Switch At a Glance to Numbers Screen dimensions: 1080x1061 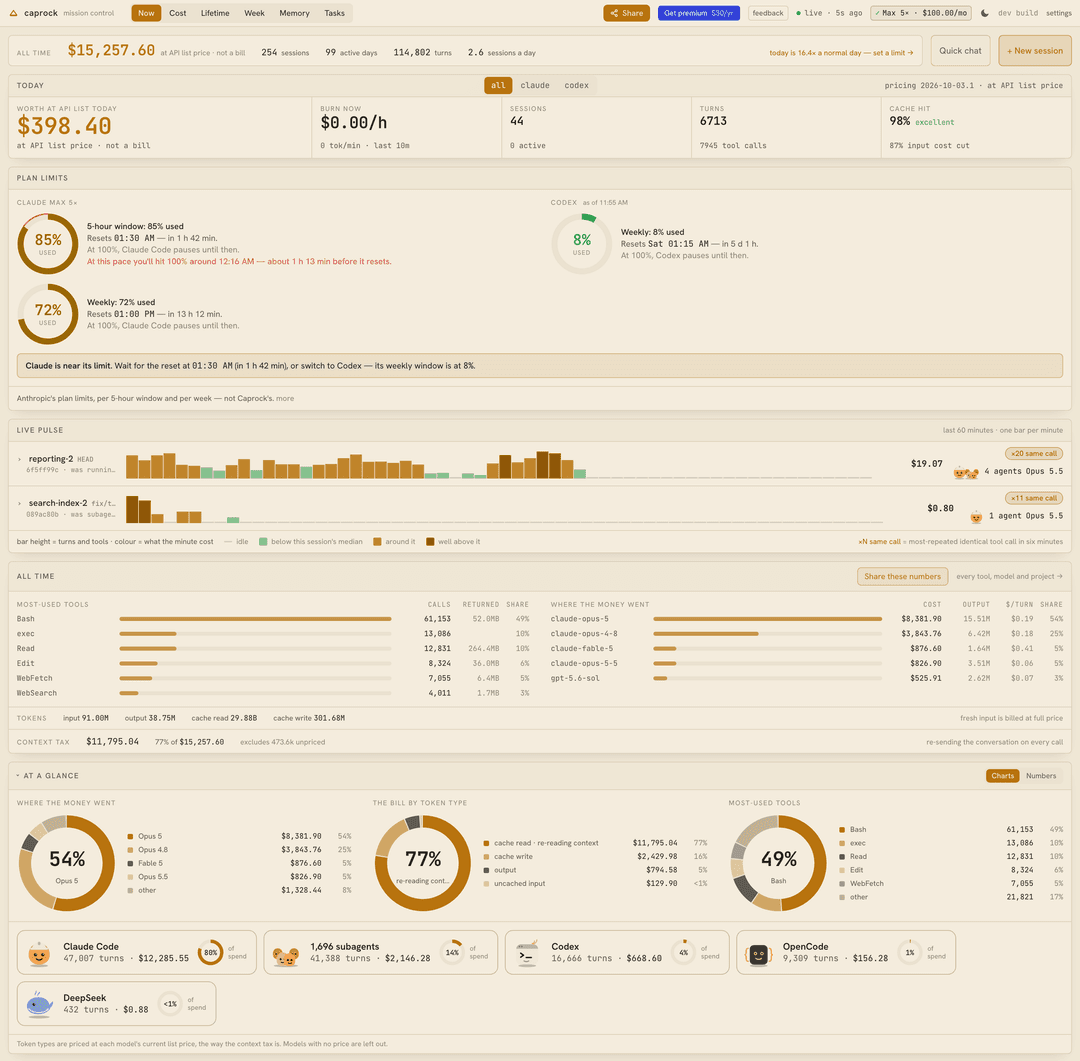[x=1041, y=776]
